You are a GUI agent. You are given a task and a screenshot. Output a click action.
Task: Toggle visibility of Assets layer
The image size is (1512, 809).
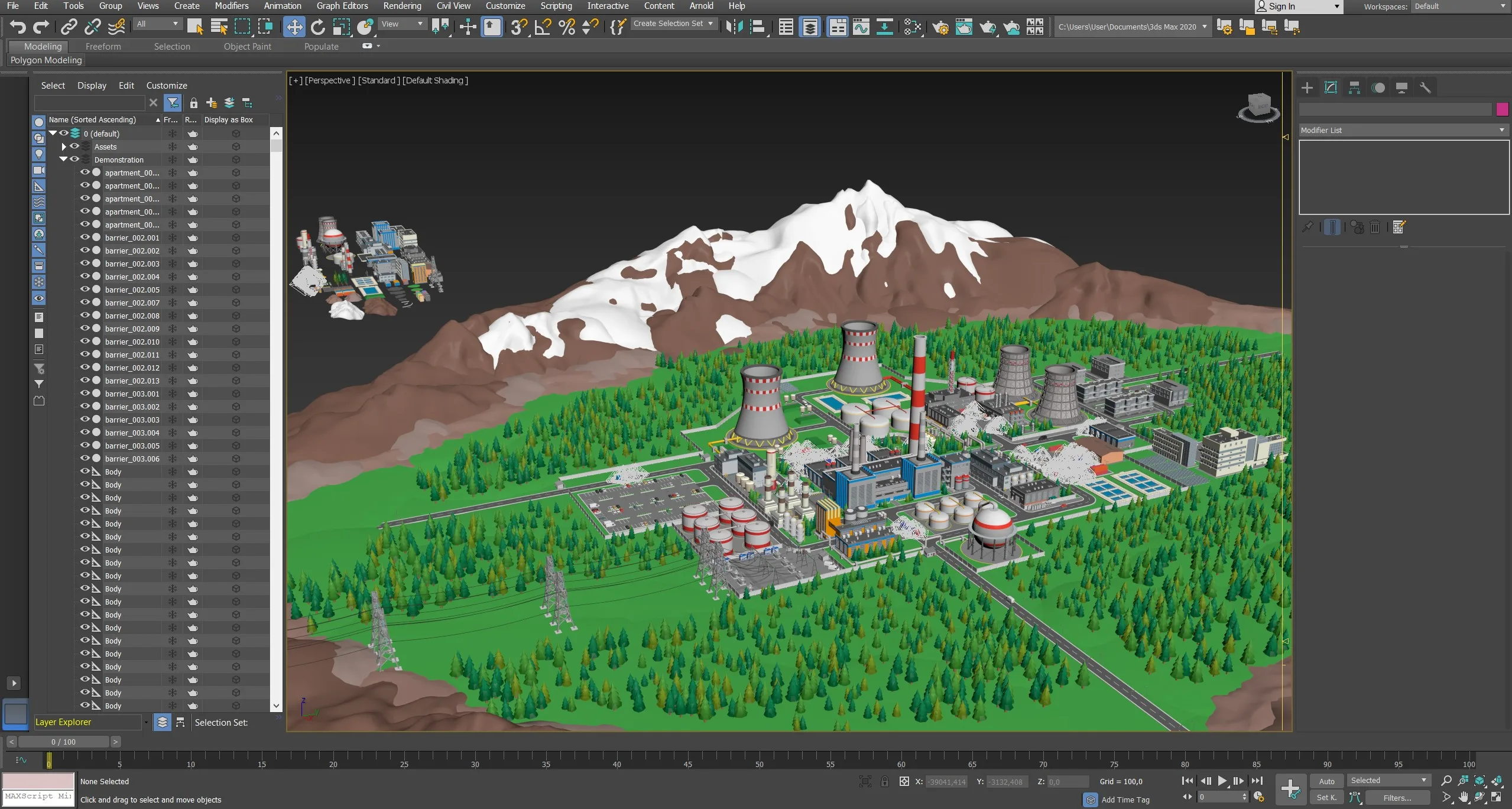[74, 147]
